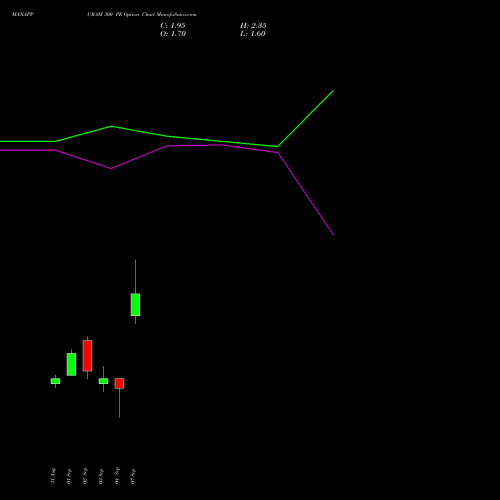Image resolution: width=500 pixels, height=500 pixels.
Task: Click the 07 Sep date label
Action: pos(133,476)
